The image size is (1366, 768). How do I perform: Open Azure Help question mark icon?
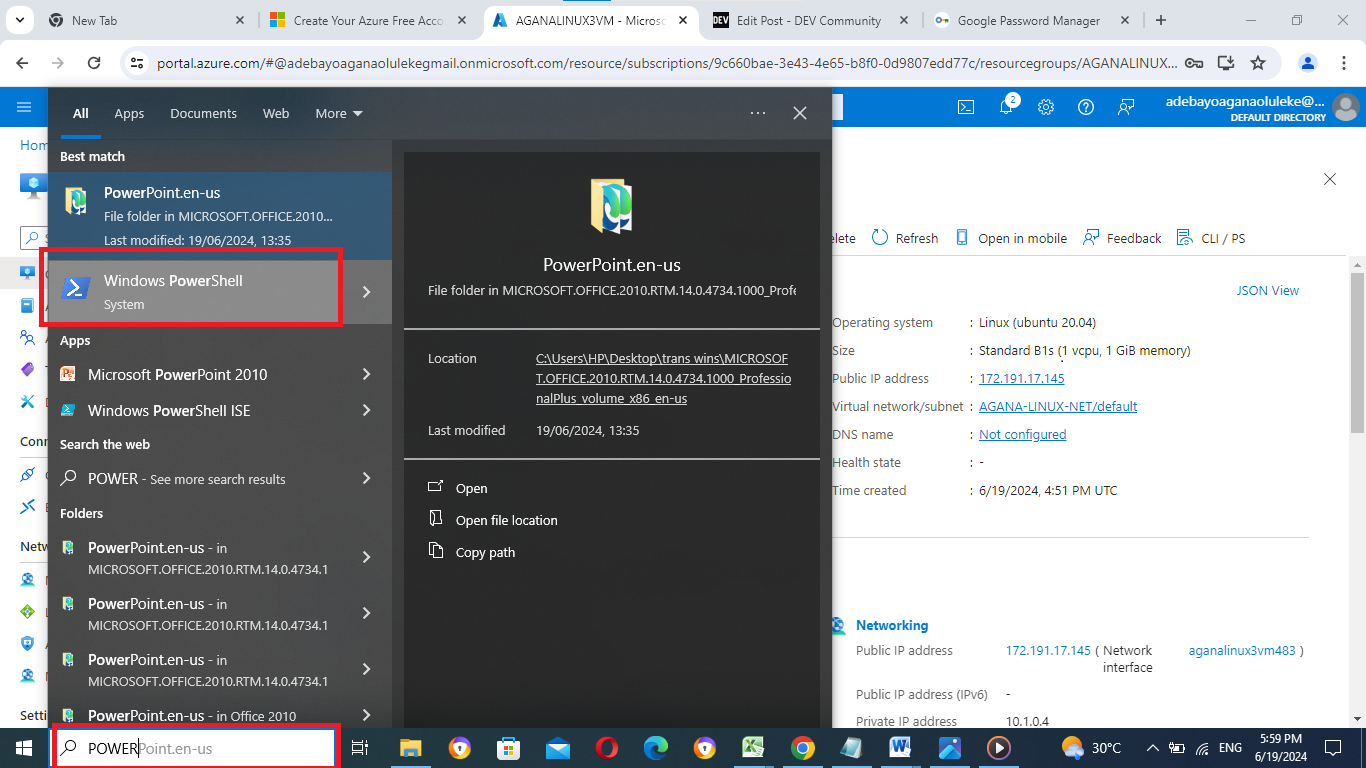pyautogui.click(x=1086, y=107)
